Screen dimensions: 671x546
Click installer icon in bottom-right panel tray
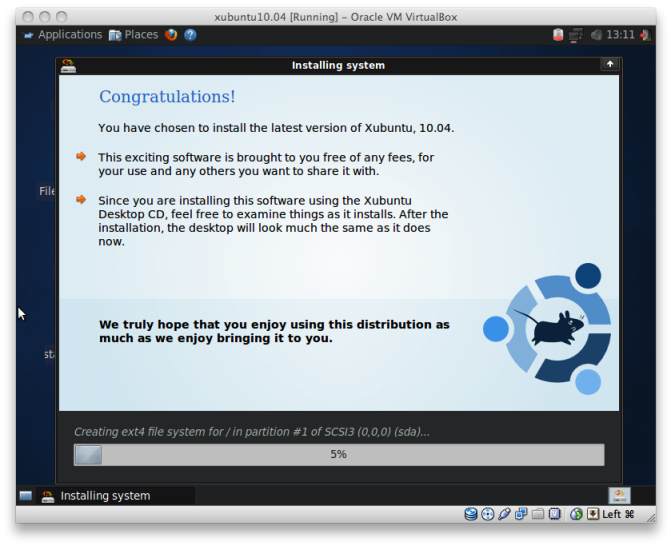[x=619, y=496]
